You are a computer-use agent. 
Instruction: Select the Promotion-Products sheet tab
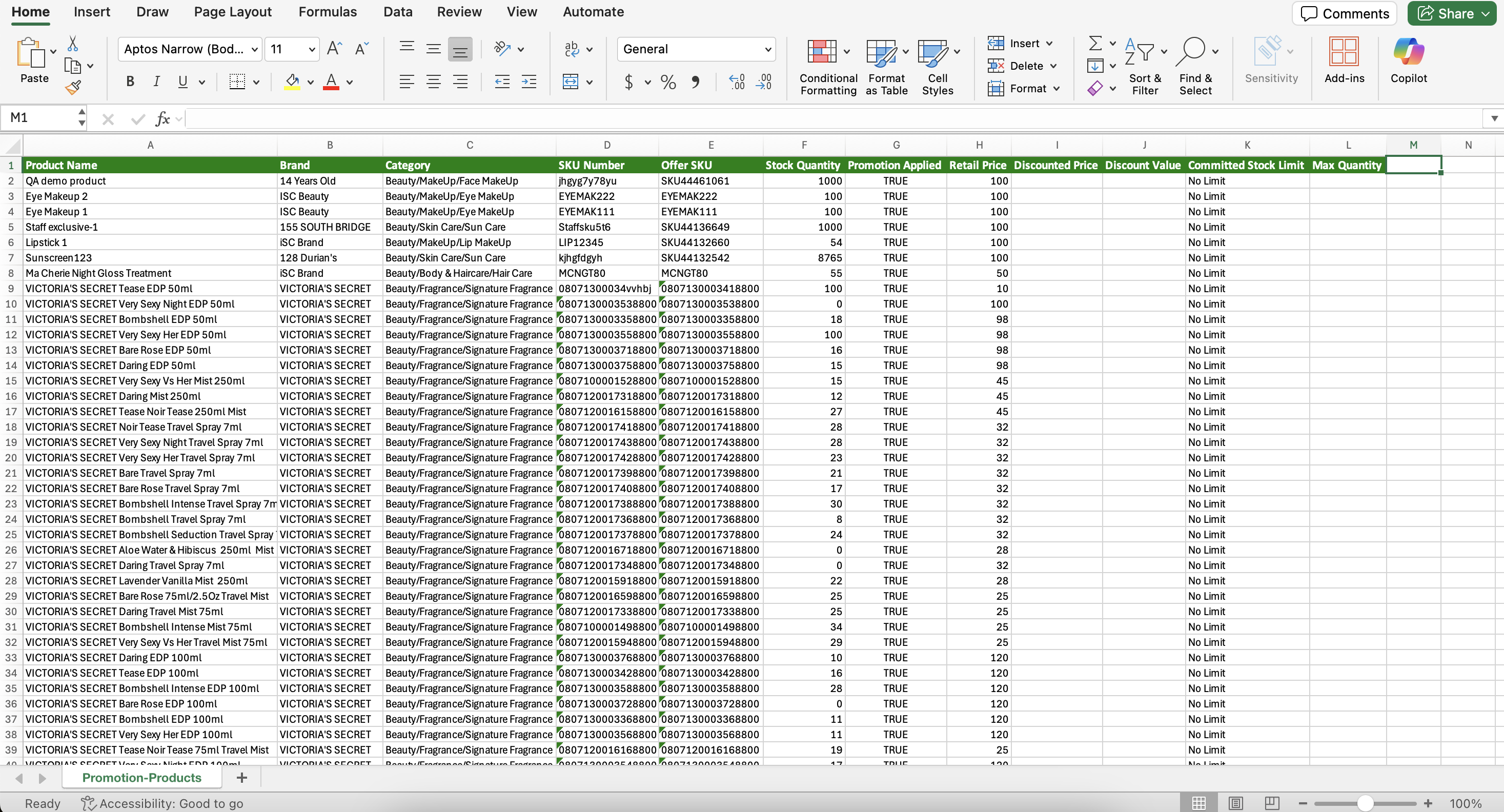pyautogui.click(x=141, y=778)
